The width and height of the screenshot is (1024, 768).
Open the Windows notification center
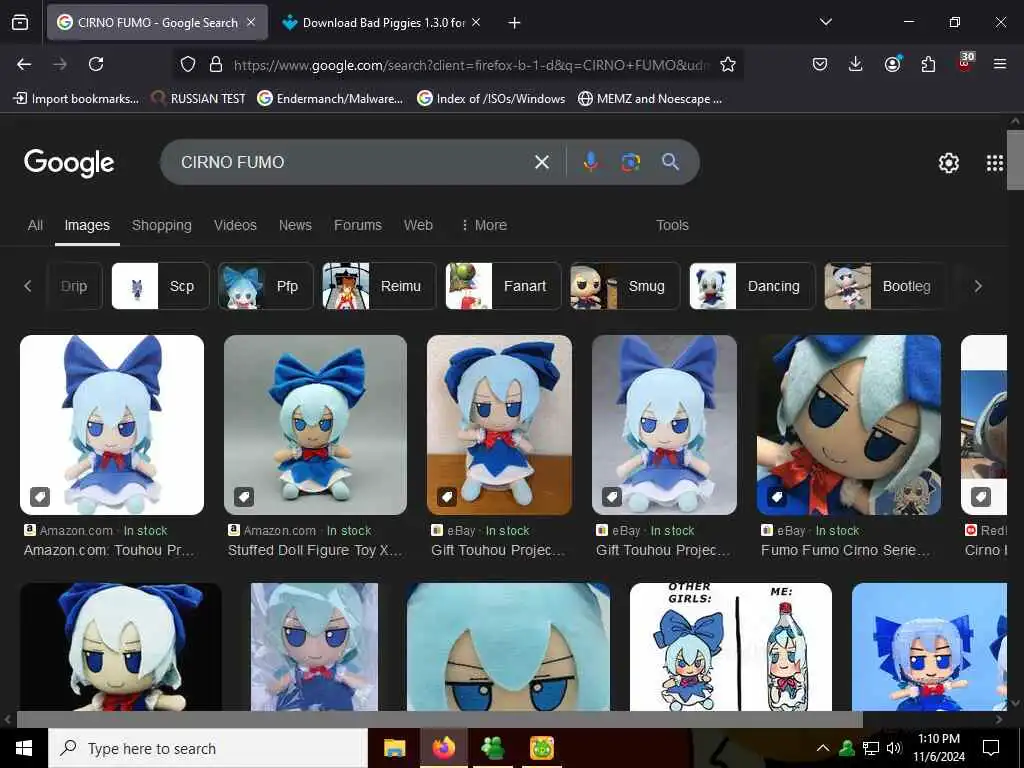click(x=991, y=748)
